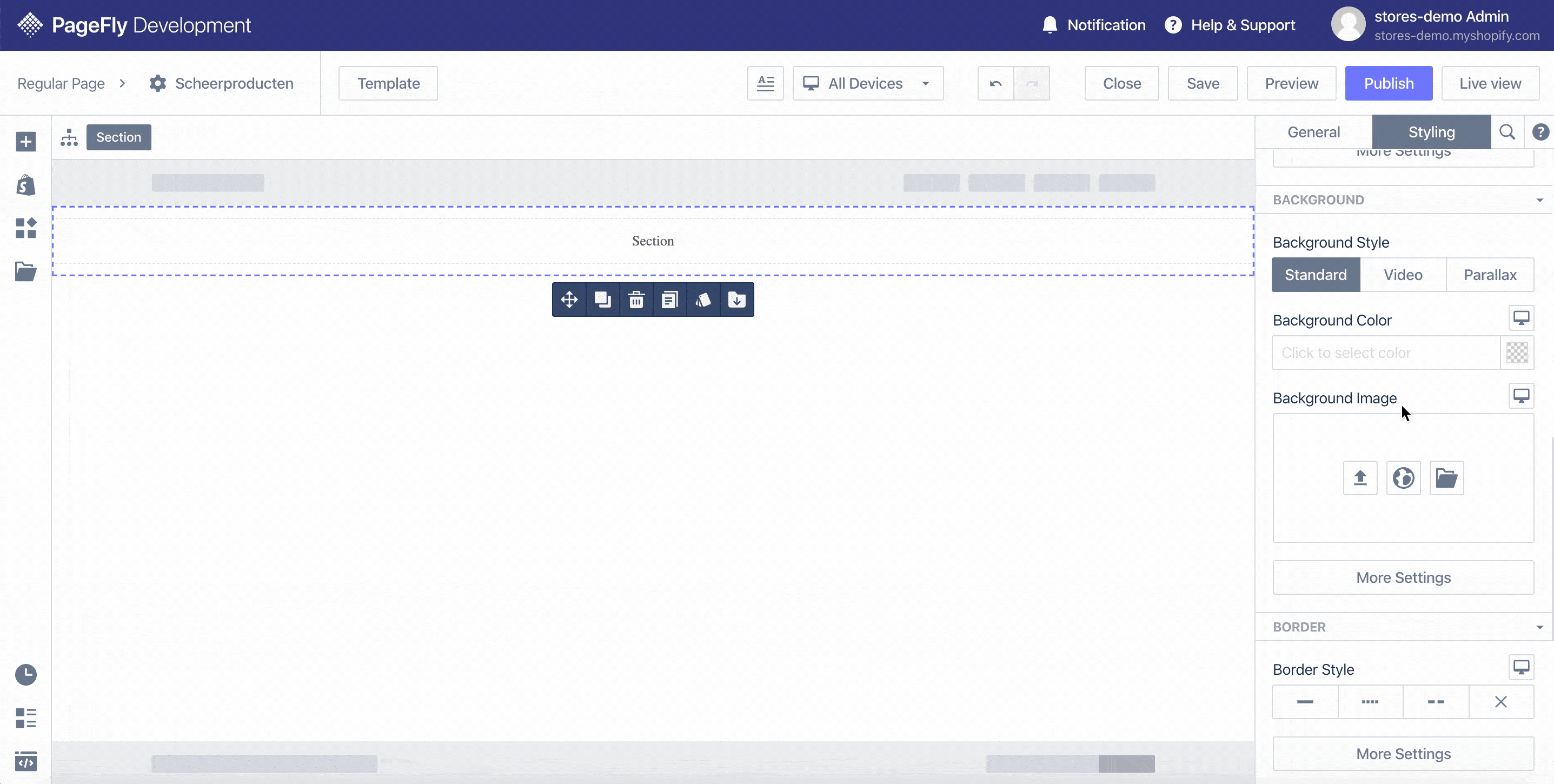
Task: Click the page settings gear icon
Action: 157,83
